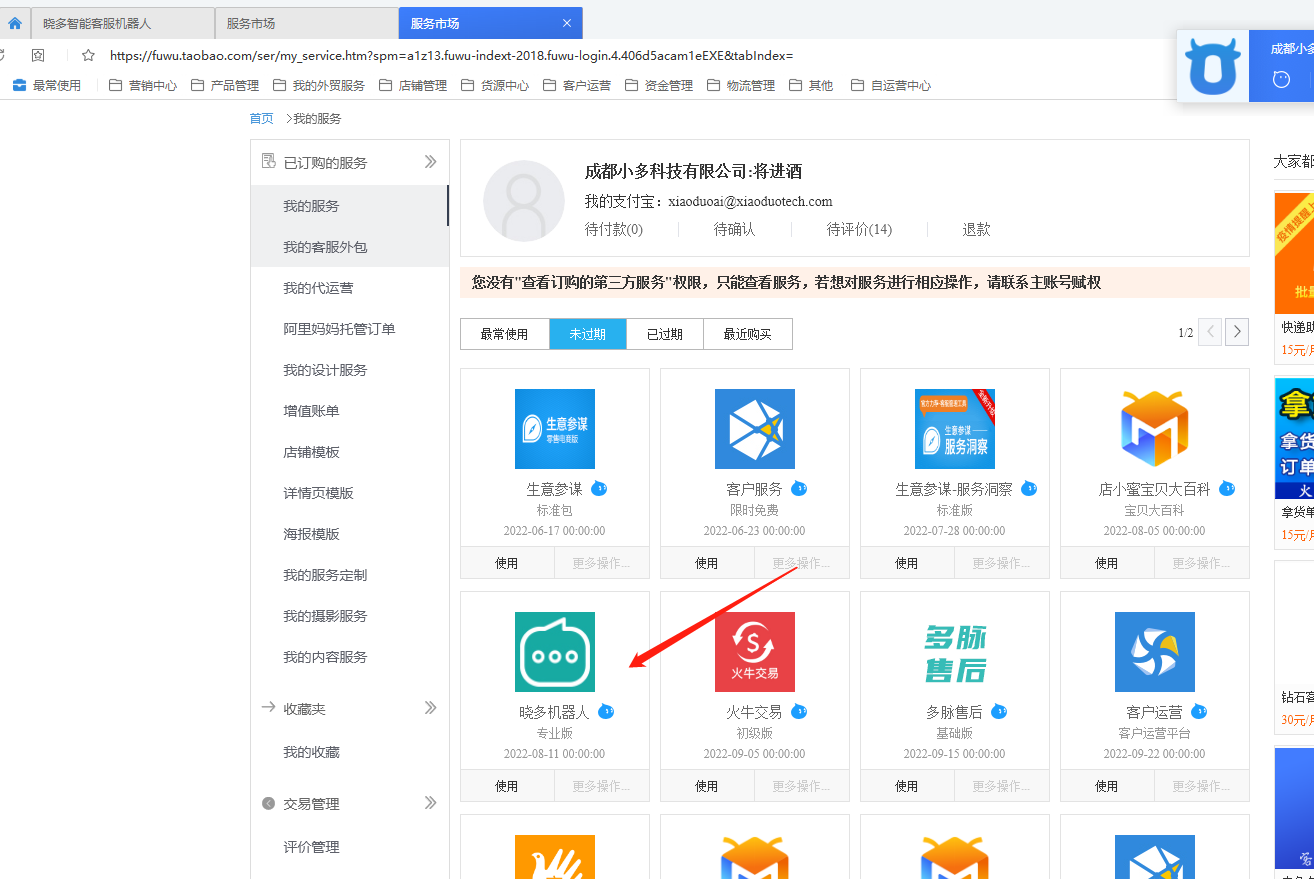Open the 我的外贸服务 bookmarks folder
Screen dimensions: 1314x879
coord(319,86)
